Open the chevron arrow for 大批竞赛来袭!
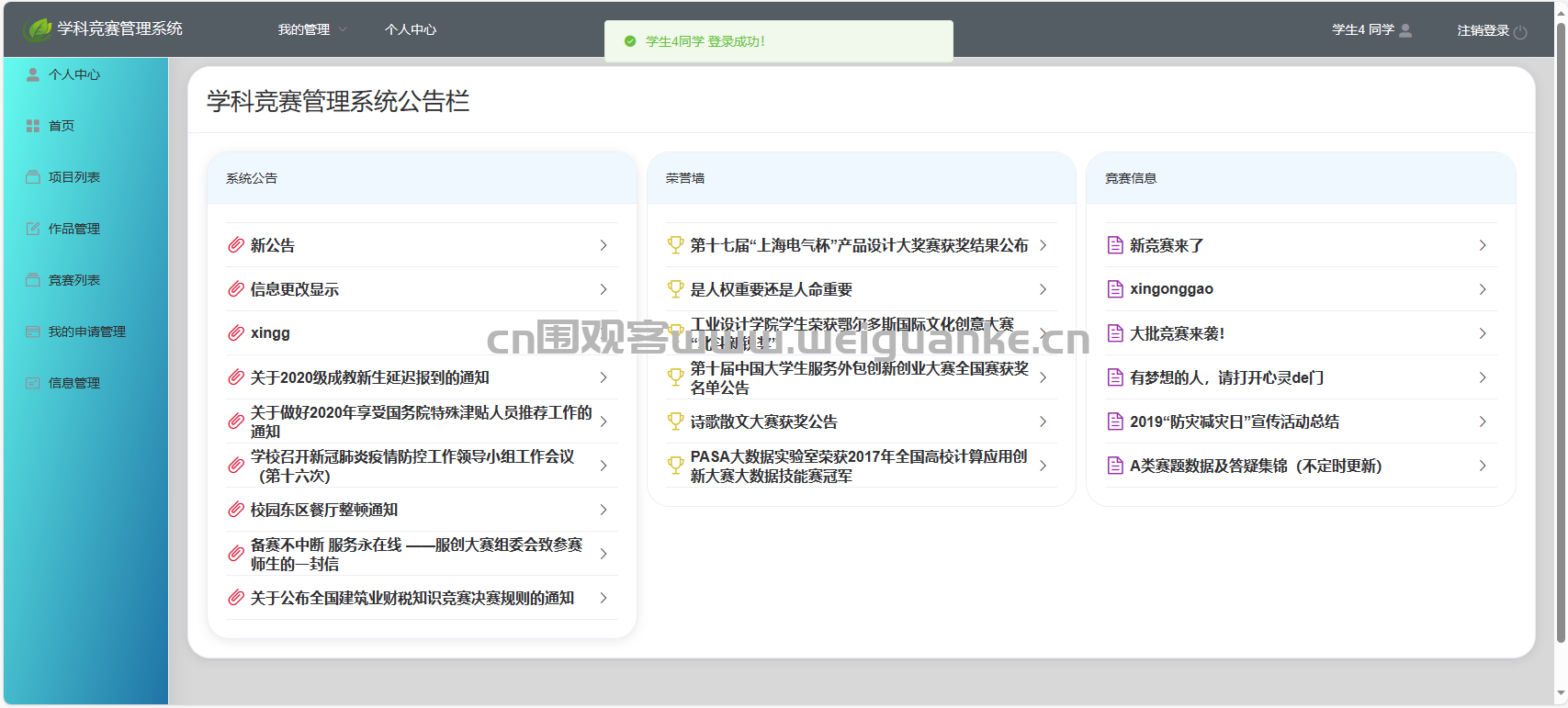 tap(1483, 333)
